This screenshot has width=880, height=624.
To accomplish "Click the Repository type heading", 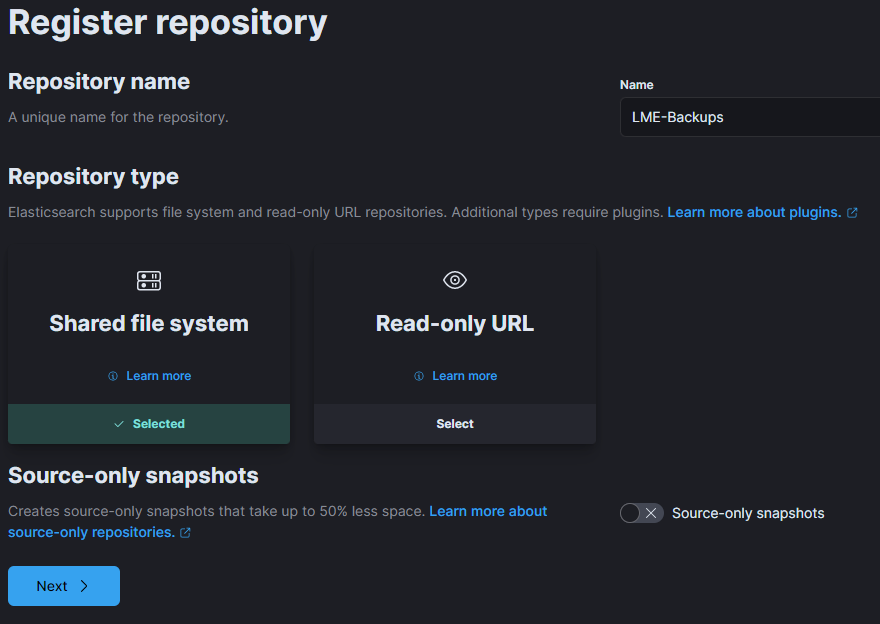I will click(x=93, y=176).
